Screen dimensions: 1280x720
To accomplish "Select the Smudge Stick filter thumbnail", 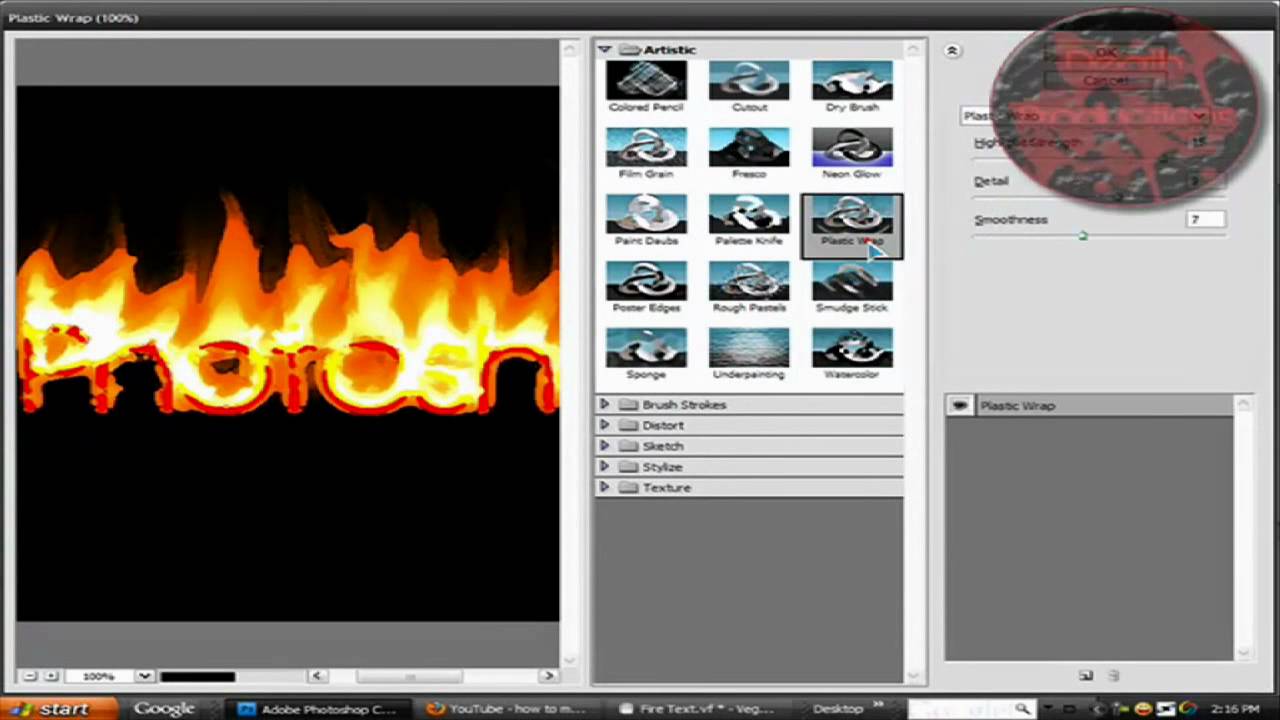I will click(852, 288).
